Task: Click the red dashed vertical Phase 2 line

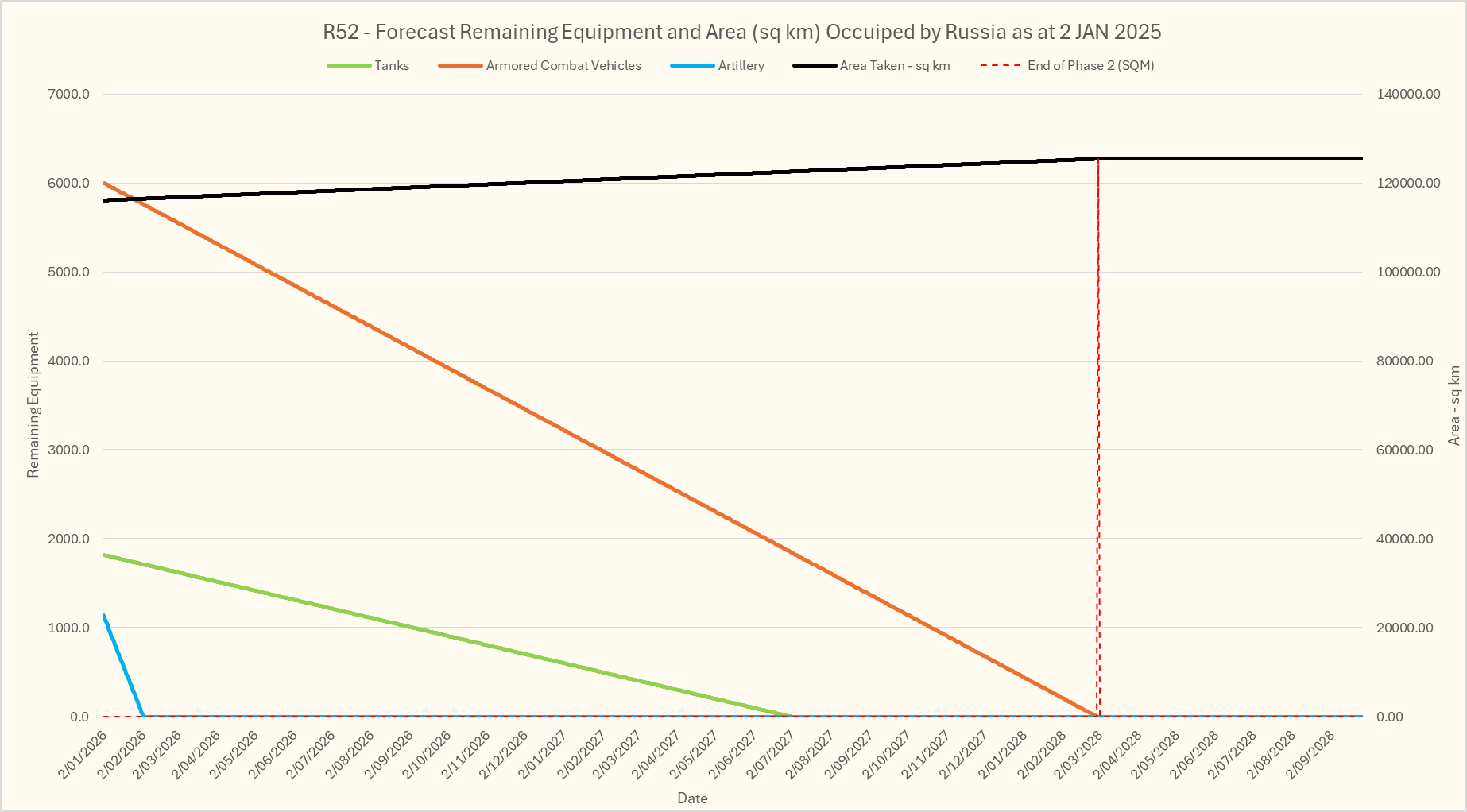Action: [x=1098, y=437]
